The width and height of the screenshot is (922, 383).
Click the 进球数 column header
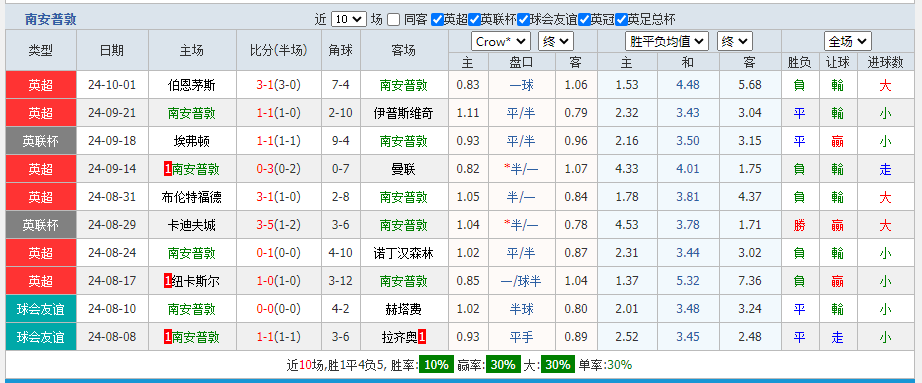click(x=885, y=62)
